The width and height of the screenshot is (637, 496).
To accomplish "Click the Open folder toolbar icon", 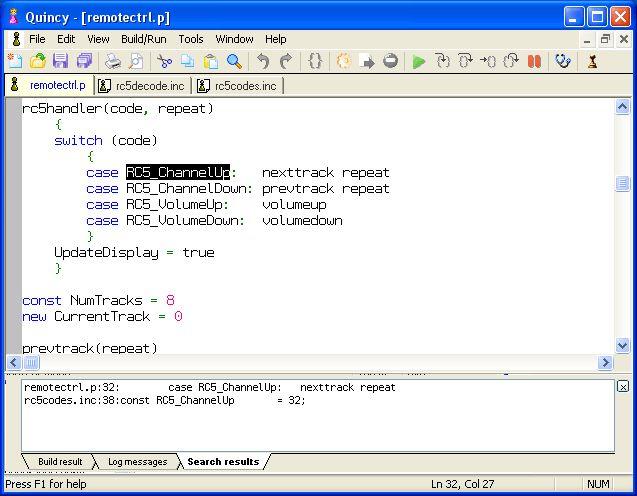I will tap(37, 62).
